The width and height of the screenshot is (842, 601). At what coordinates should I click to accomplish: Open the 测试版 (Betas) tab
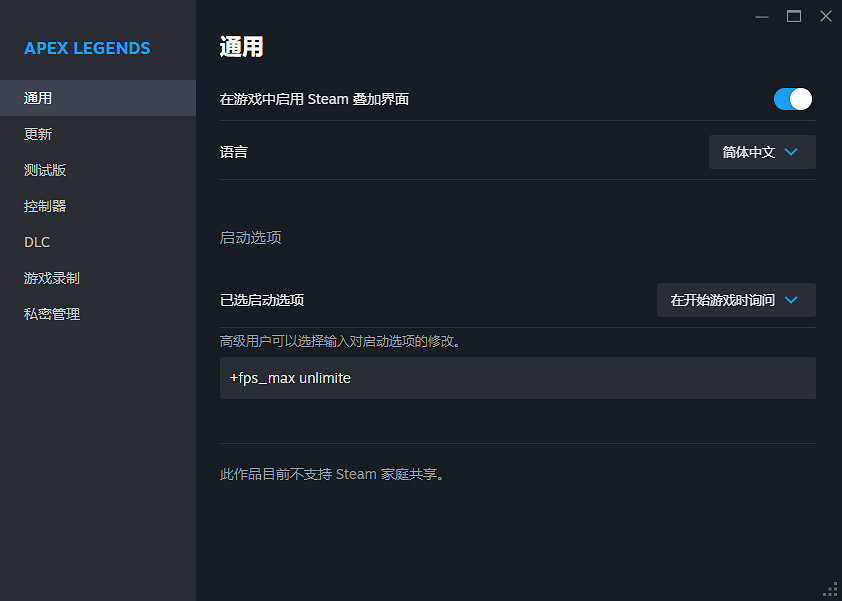(x=44, y=169)
